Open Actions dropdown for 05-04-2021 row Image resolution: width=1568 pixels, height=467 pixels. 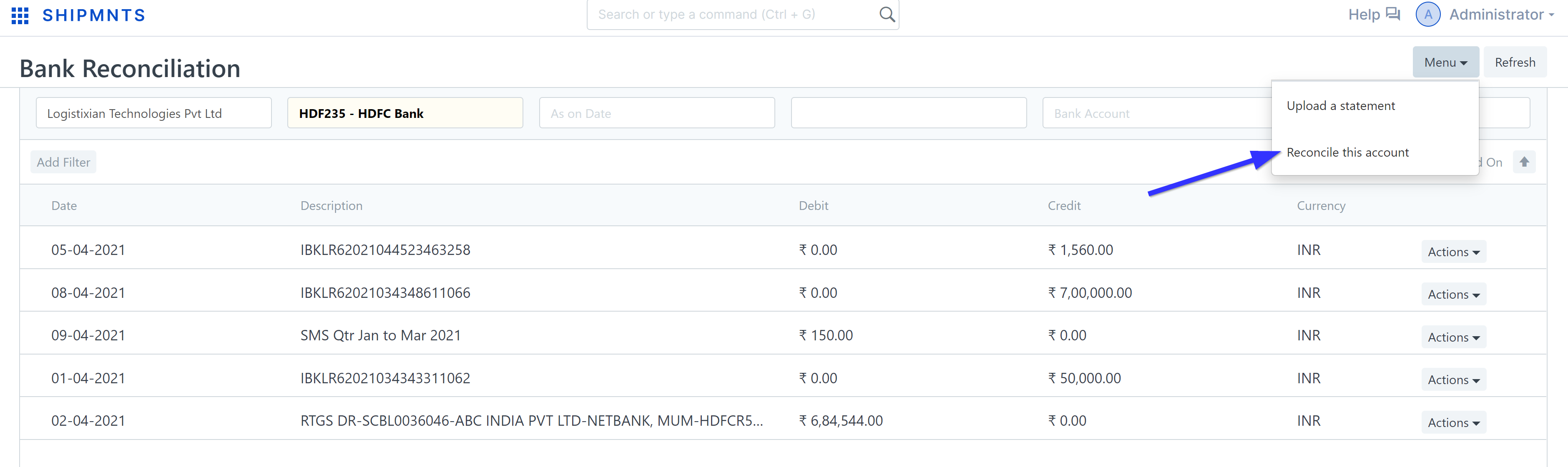[1453, 252]
